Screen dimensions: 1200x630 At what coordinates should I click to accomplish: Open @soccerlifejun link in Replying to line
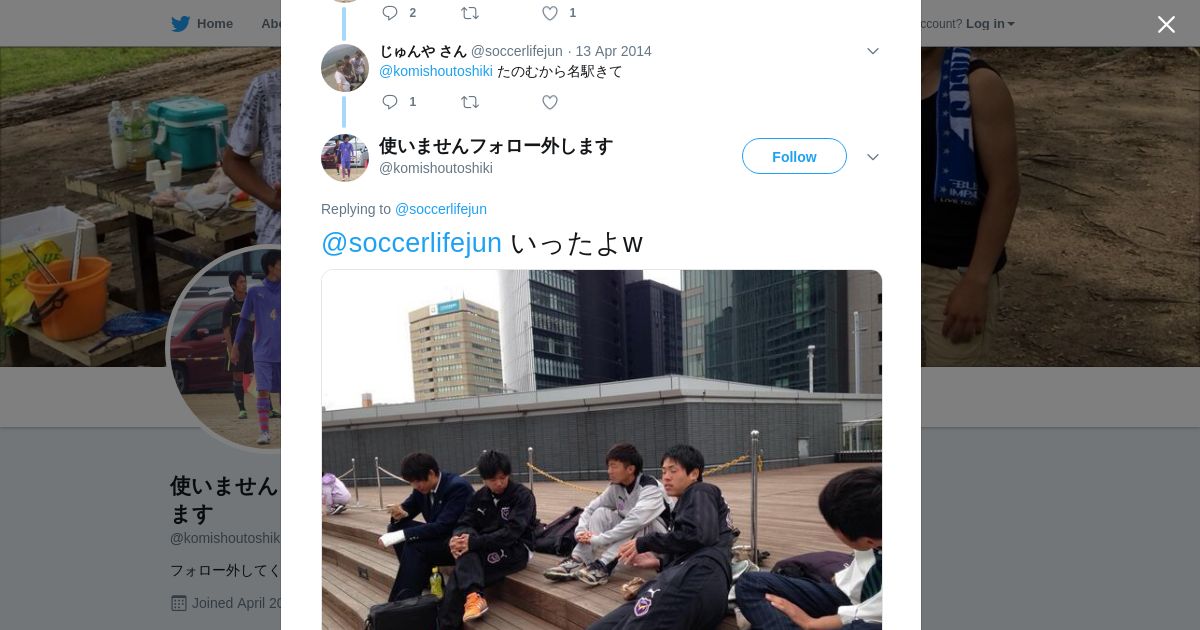point(441,209)
